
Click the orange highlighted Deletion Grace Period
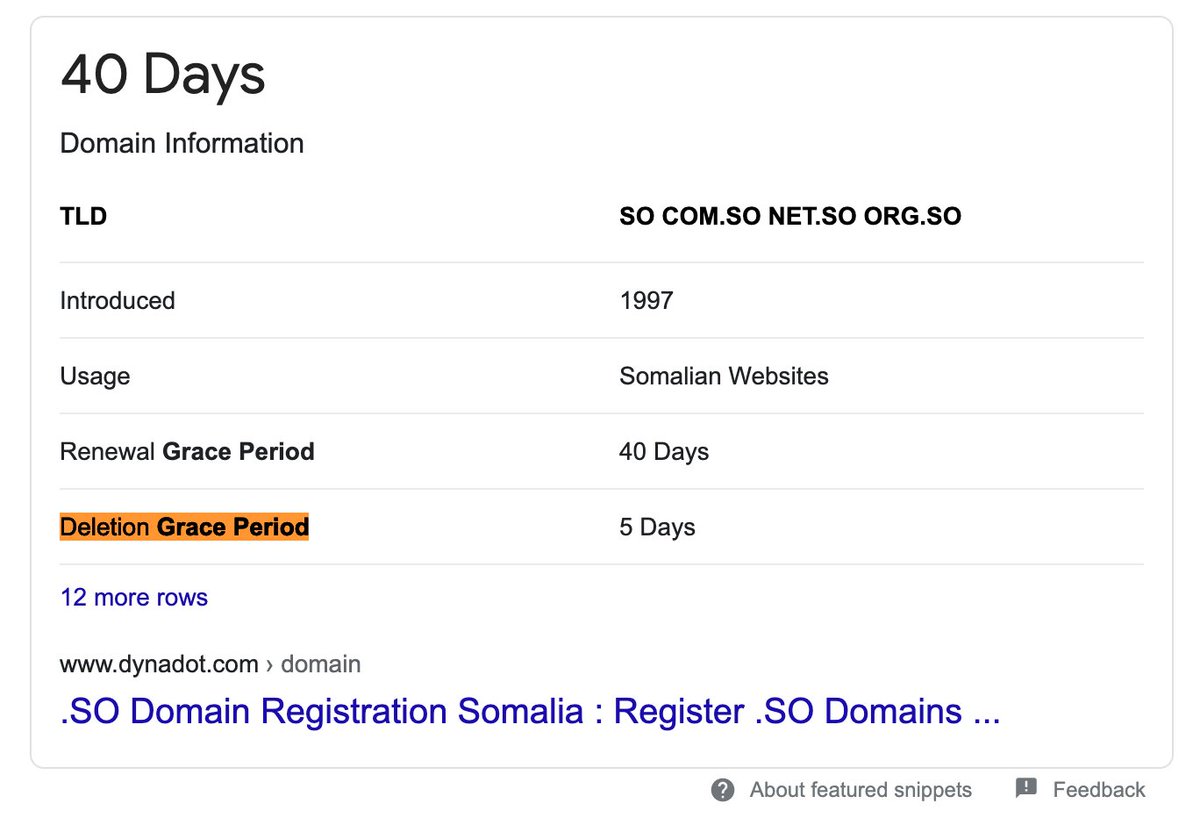[x=185, y=527]
